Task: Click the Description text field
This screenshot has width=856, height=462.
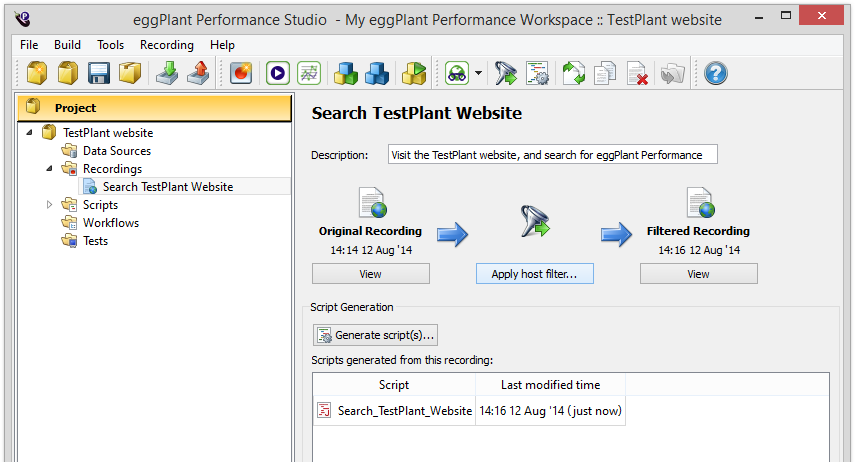Action: (x=551, y=155)
